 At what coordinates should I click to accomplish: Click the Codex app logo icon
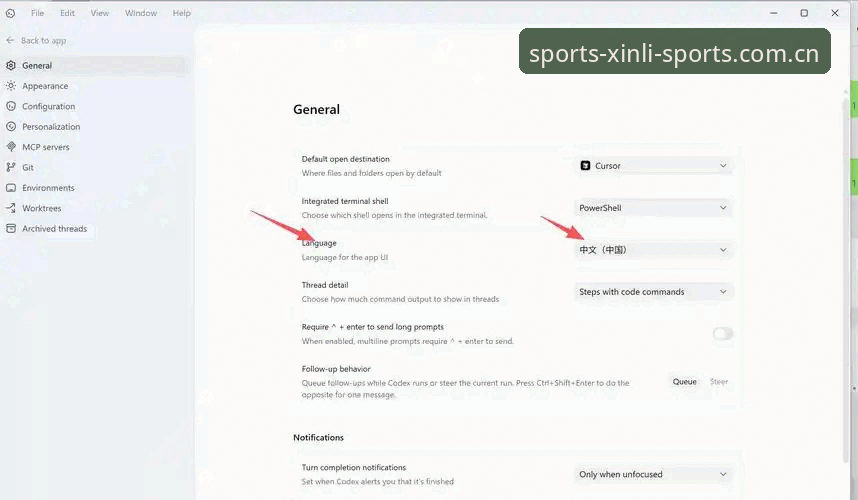pyautogui.click(x=10, y=13)
